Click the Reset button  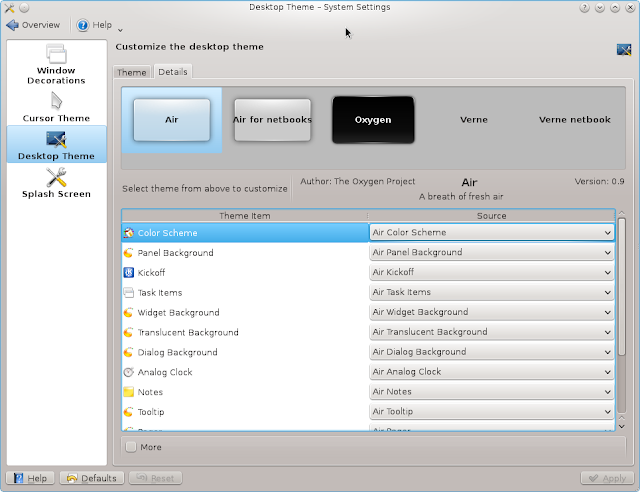(155, 478)
